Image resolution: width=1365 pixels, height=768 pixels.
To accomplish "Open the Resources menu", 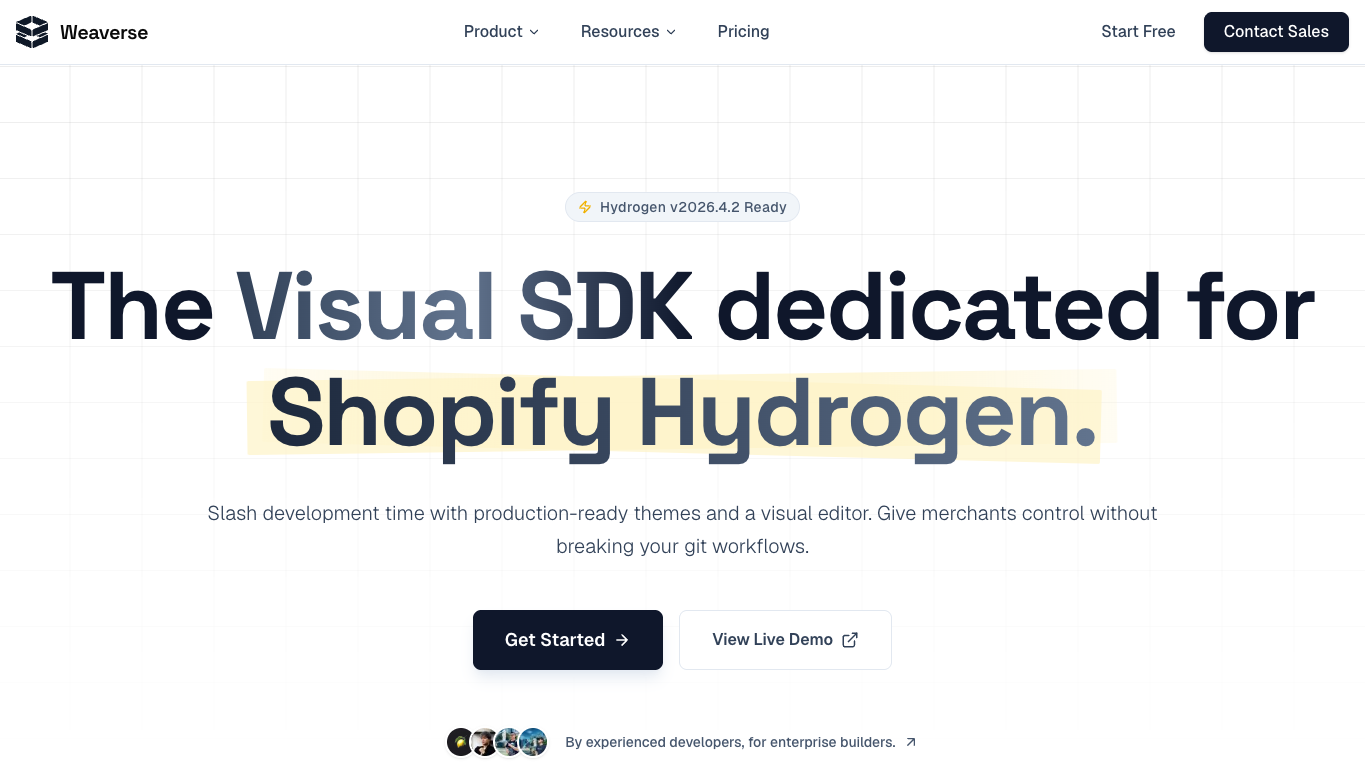I will click(x=628, y=32).
